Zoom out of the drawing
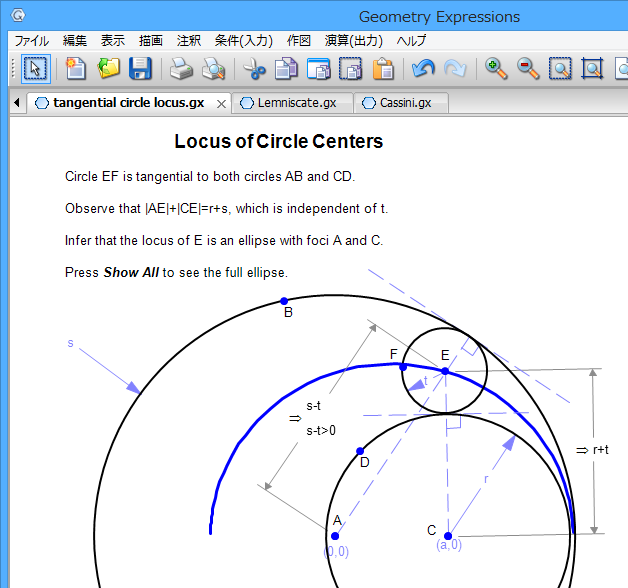The height and width of the screenshot is (588, 628). 528,69
